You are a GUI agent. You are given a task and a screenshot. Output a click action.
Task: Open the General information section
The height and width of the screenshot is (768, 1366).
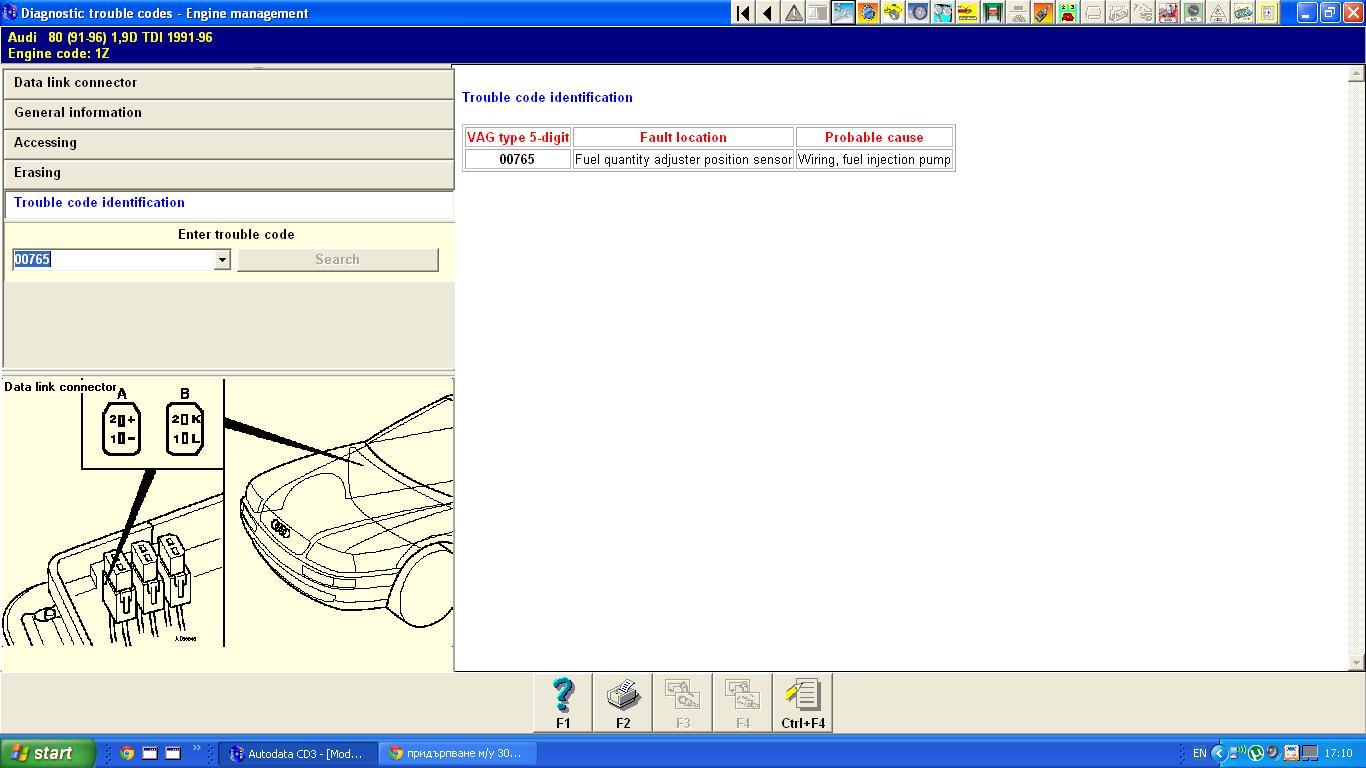point(229,113)
